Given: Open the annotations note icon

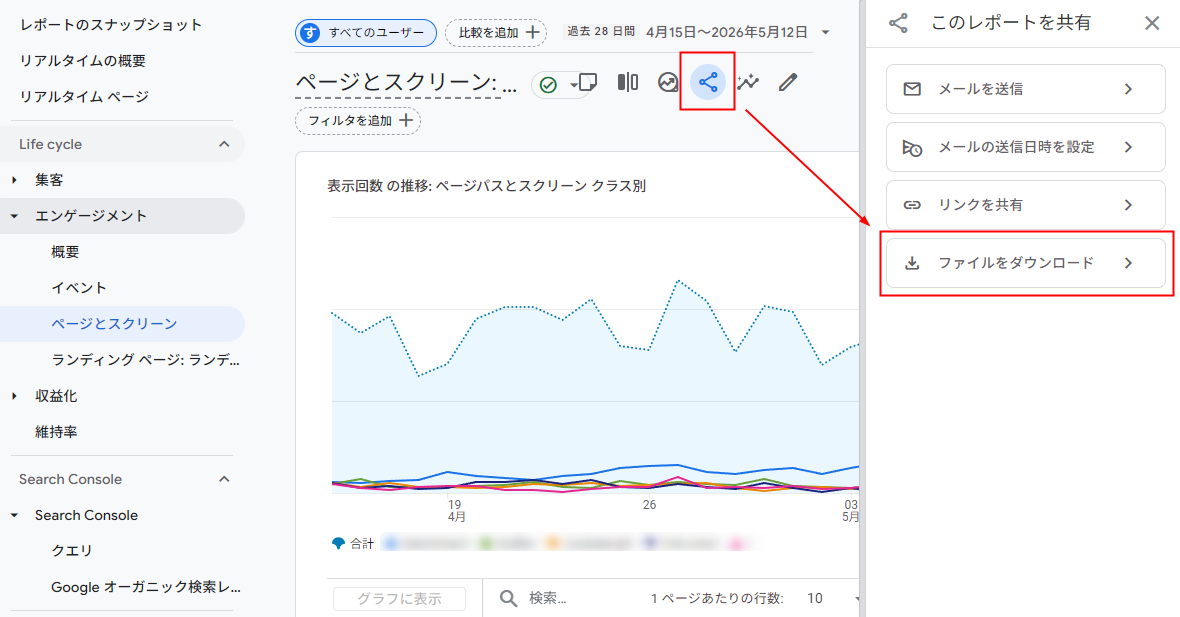Looking at the screenshot, I should (588, 82).
